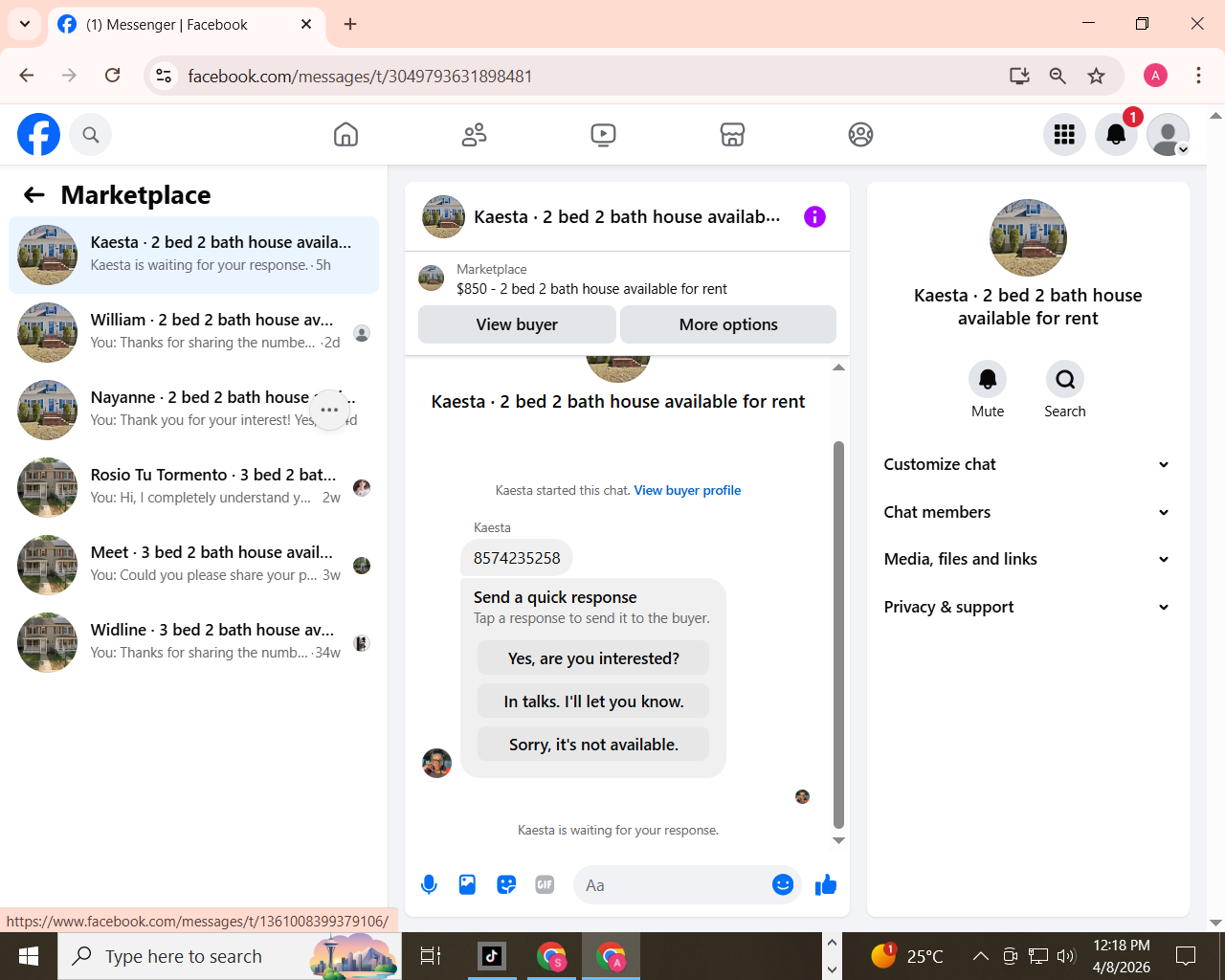Viewport: 1225px width, 980px height.
Task: Open Windows notification center icon
Action: click(1186, 955)
